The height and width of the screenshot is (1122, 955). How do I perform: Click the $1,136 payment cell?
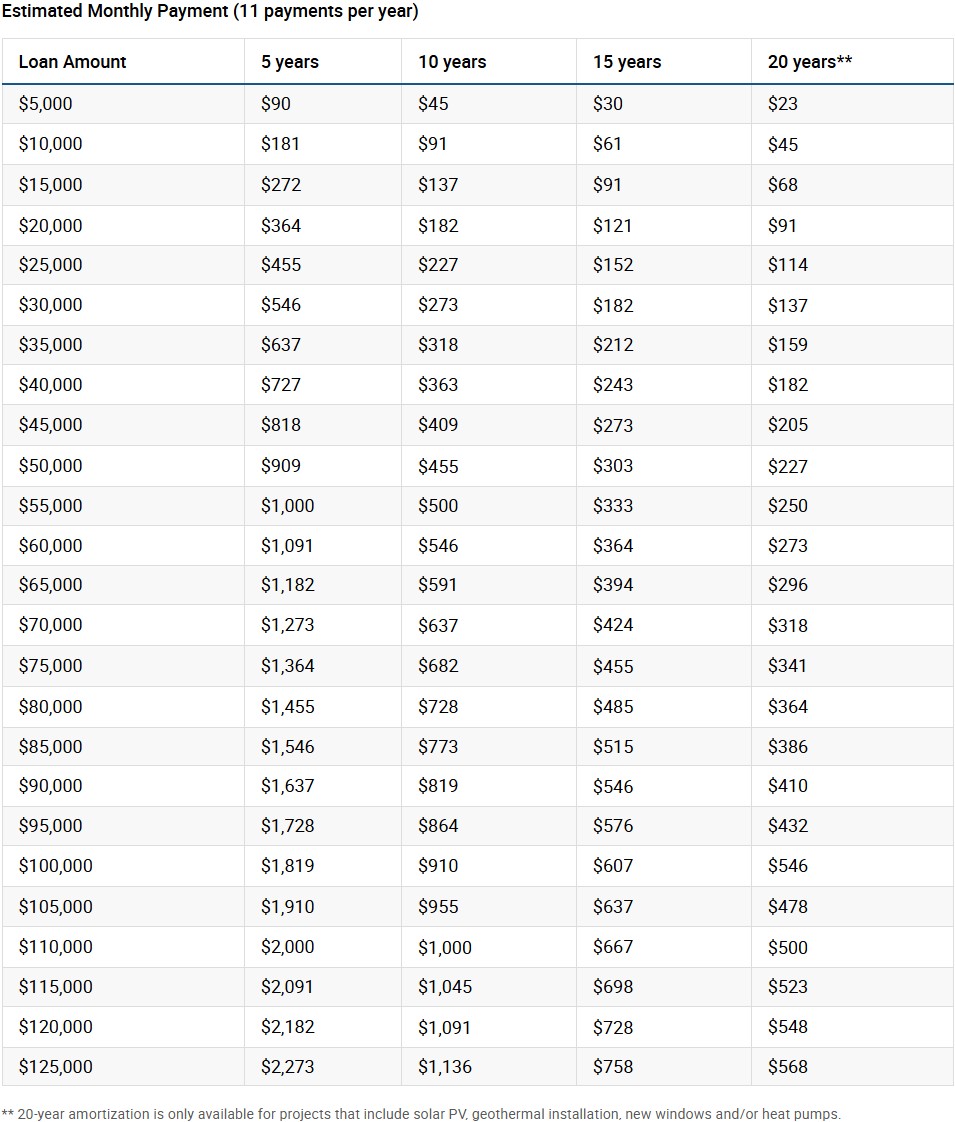[445, 1067]
